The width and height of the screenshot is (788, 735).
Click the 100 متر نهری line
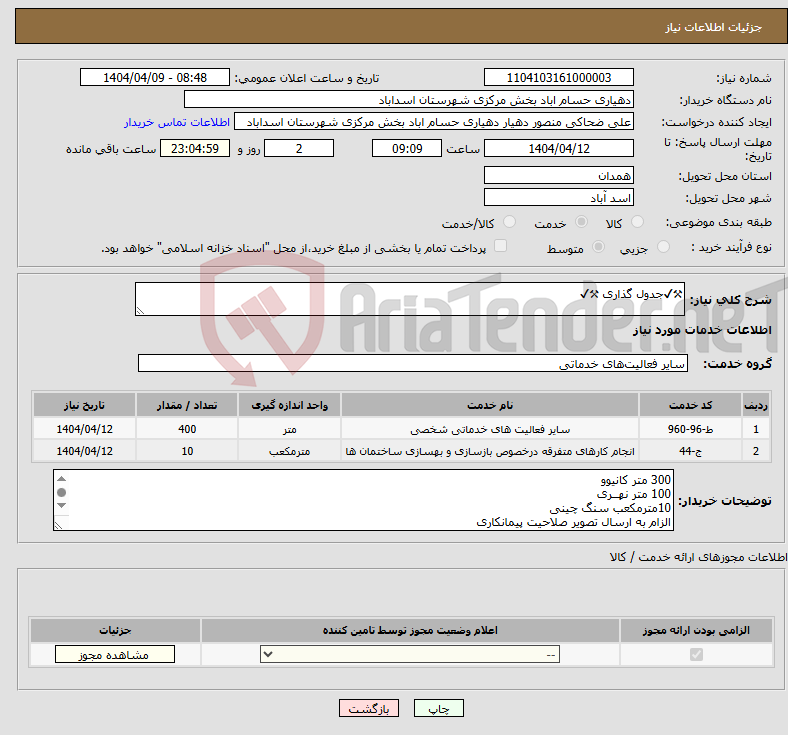coord(634,494)
